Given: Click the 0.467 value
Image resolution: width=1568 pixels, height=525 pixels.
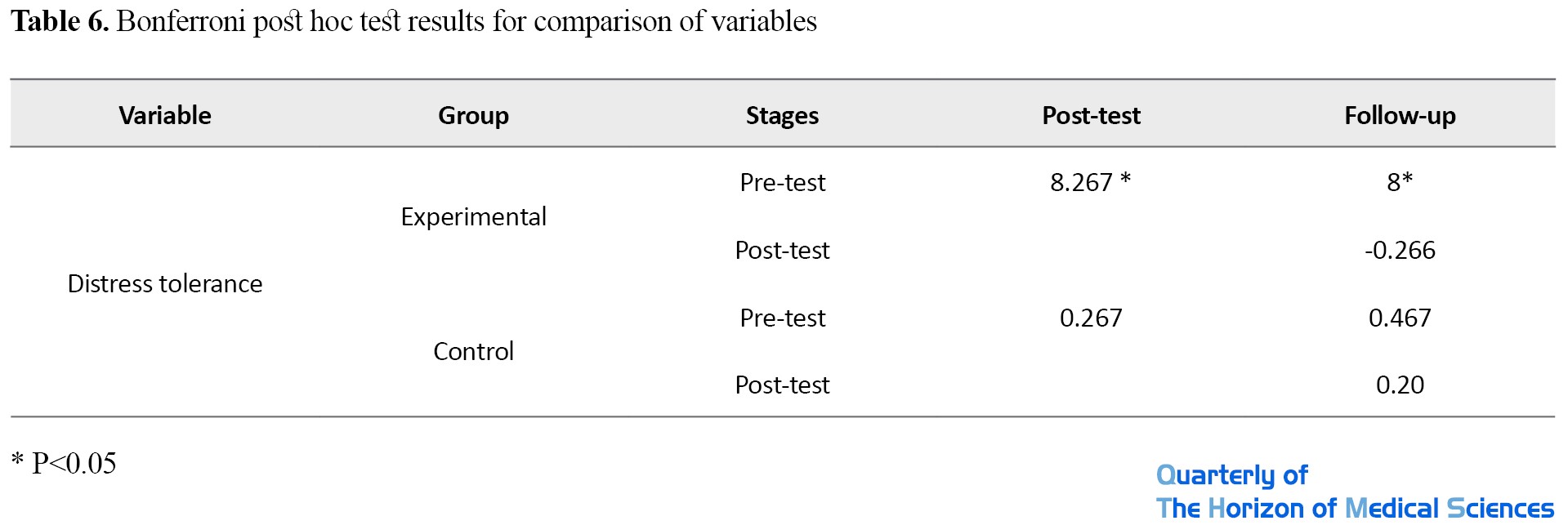Looking at the screenshot, I should pyautogui.click(x=1400, y=318).
